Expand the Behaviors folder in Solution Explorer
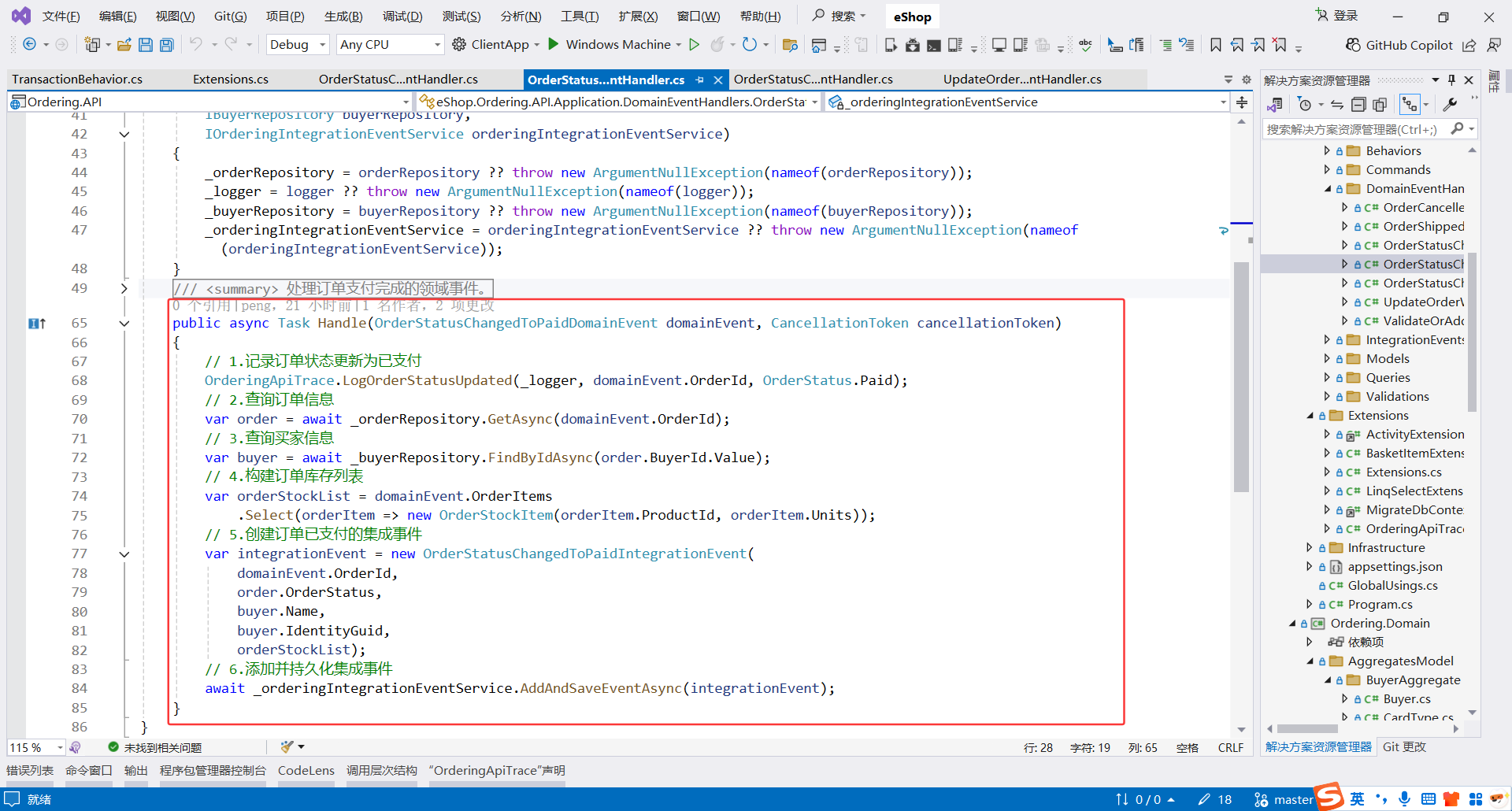Screen dimensions: 1512x811 1327,150
